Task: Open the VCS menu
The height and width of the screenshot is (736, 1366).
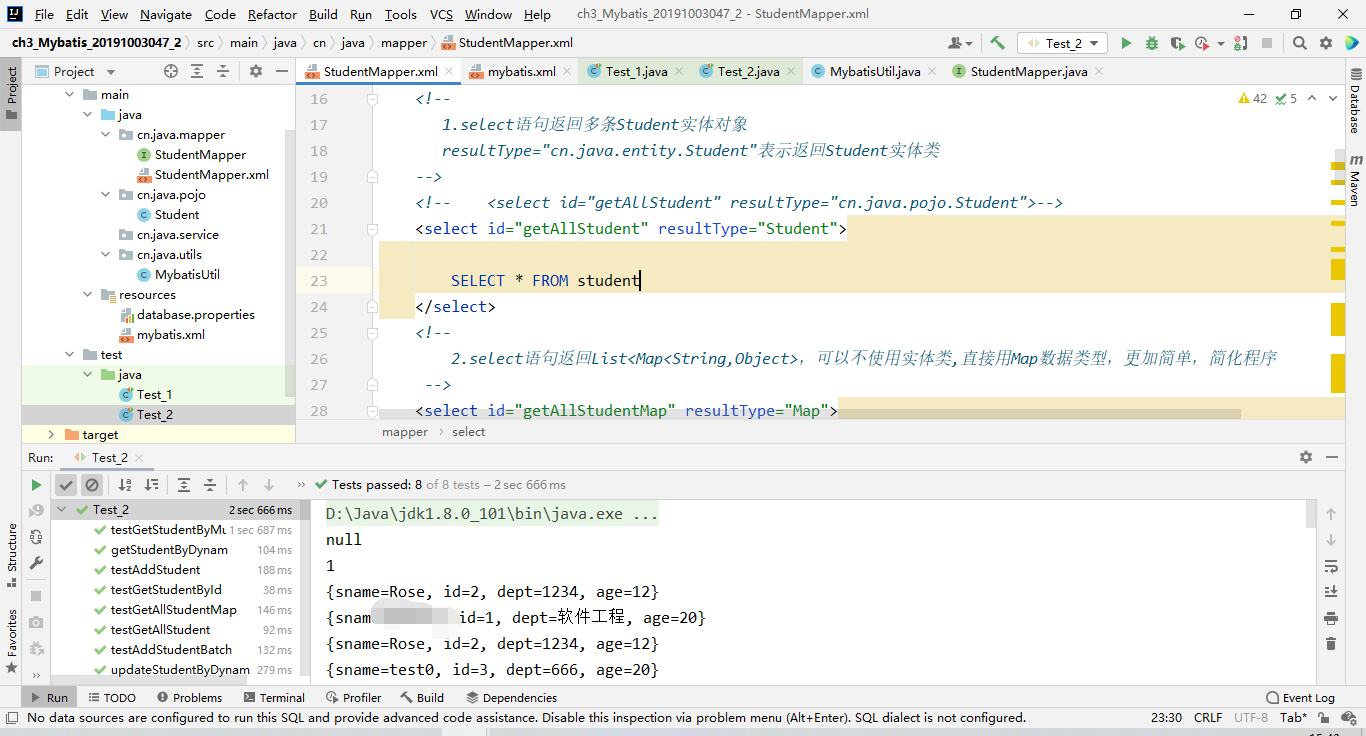Action: click(x=441, y=14)
